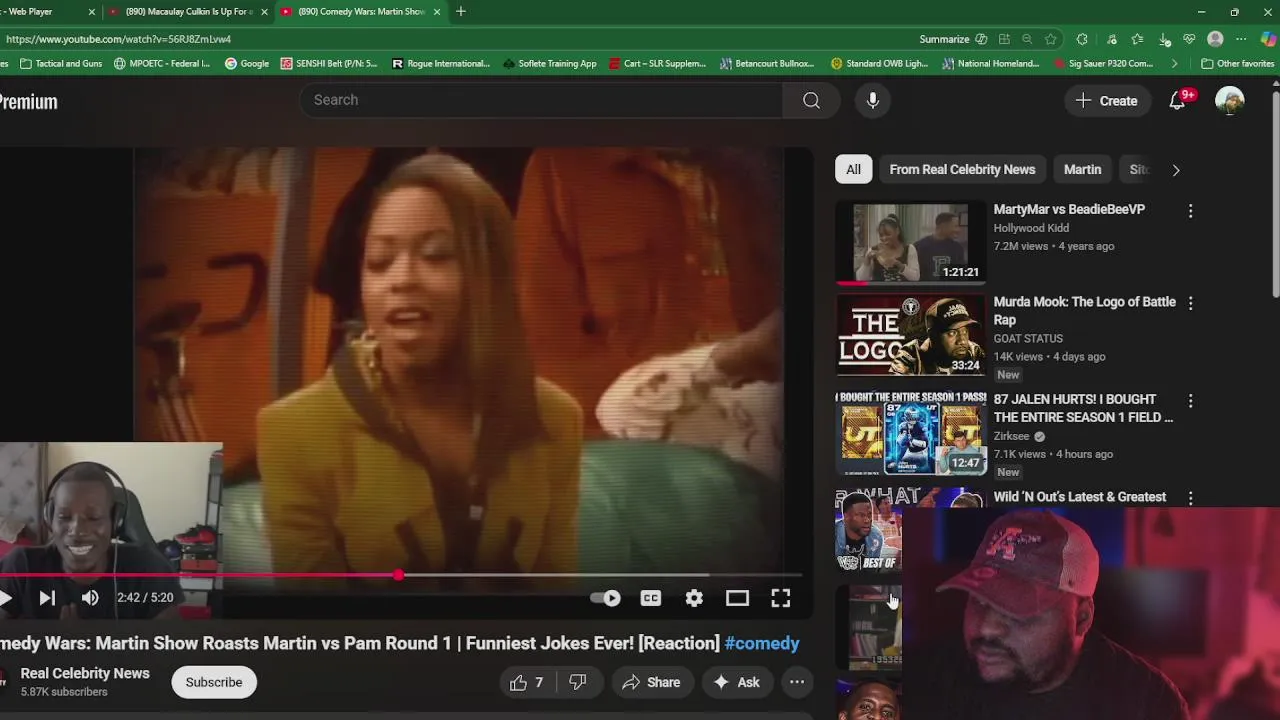Click the search magnifier button

[811, 100]
